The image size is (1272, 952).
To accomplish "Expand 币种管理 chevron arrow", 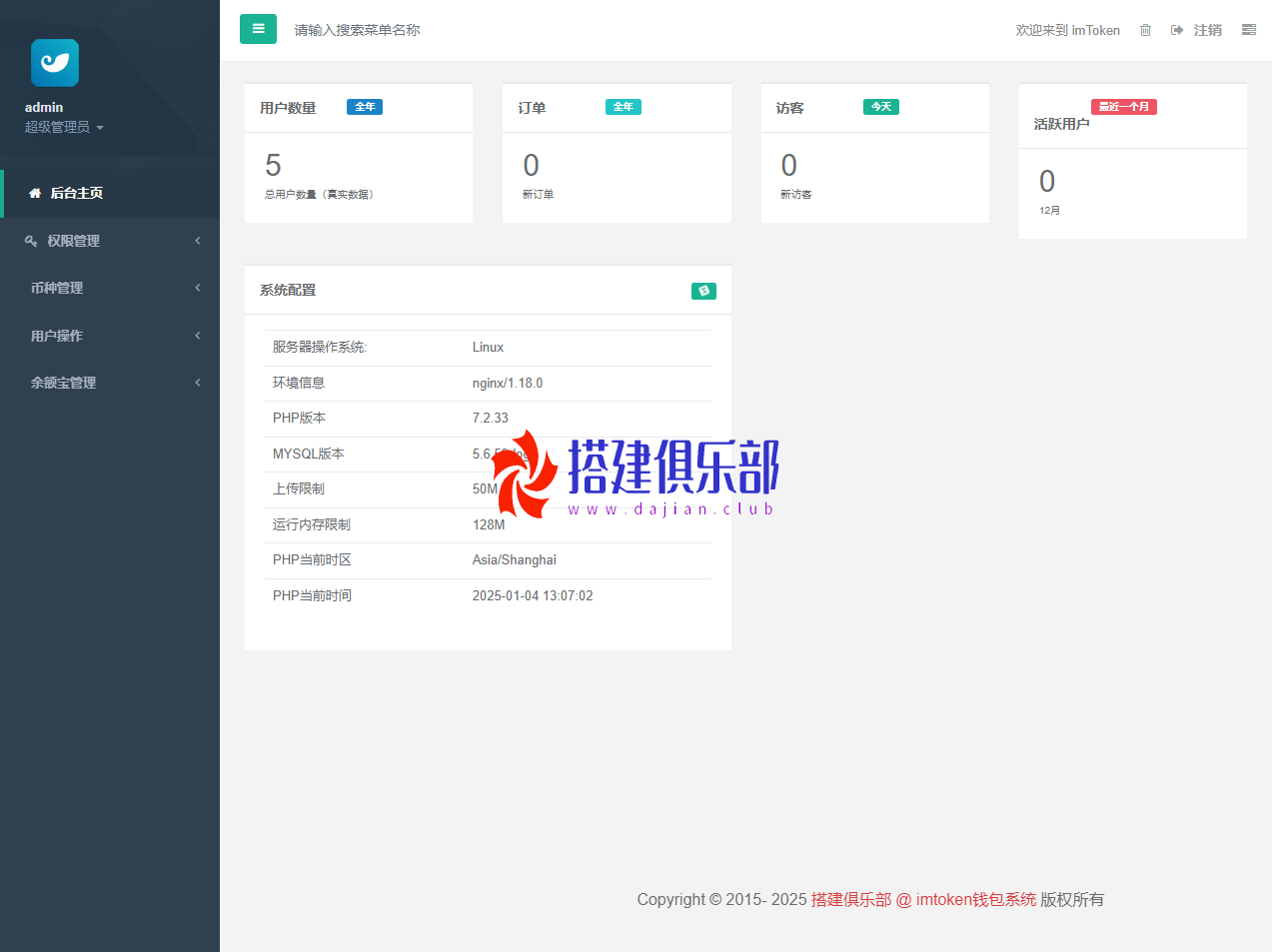I will (198, 288).
